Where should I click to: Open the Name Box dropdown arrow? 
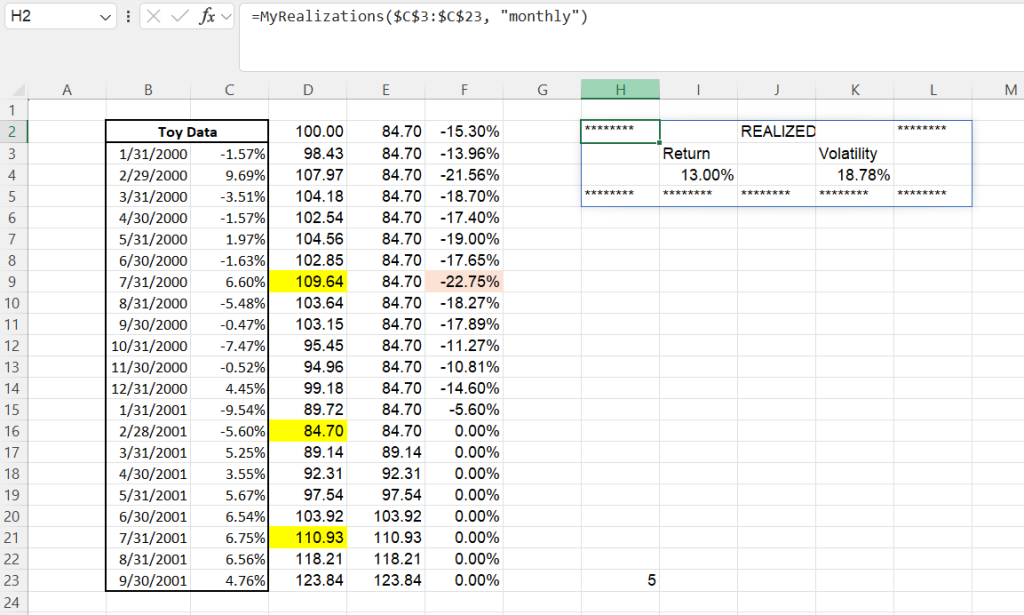click(107, 17)
